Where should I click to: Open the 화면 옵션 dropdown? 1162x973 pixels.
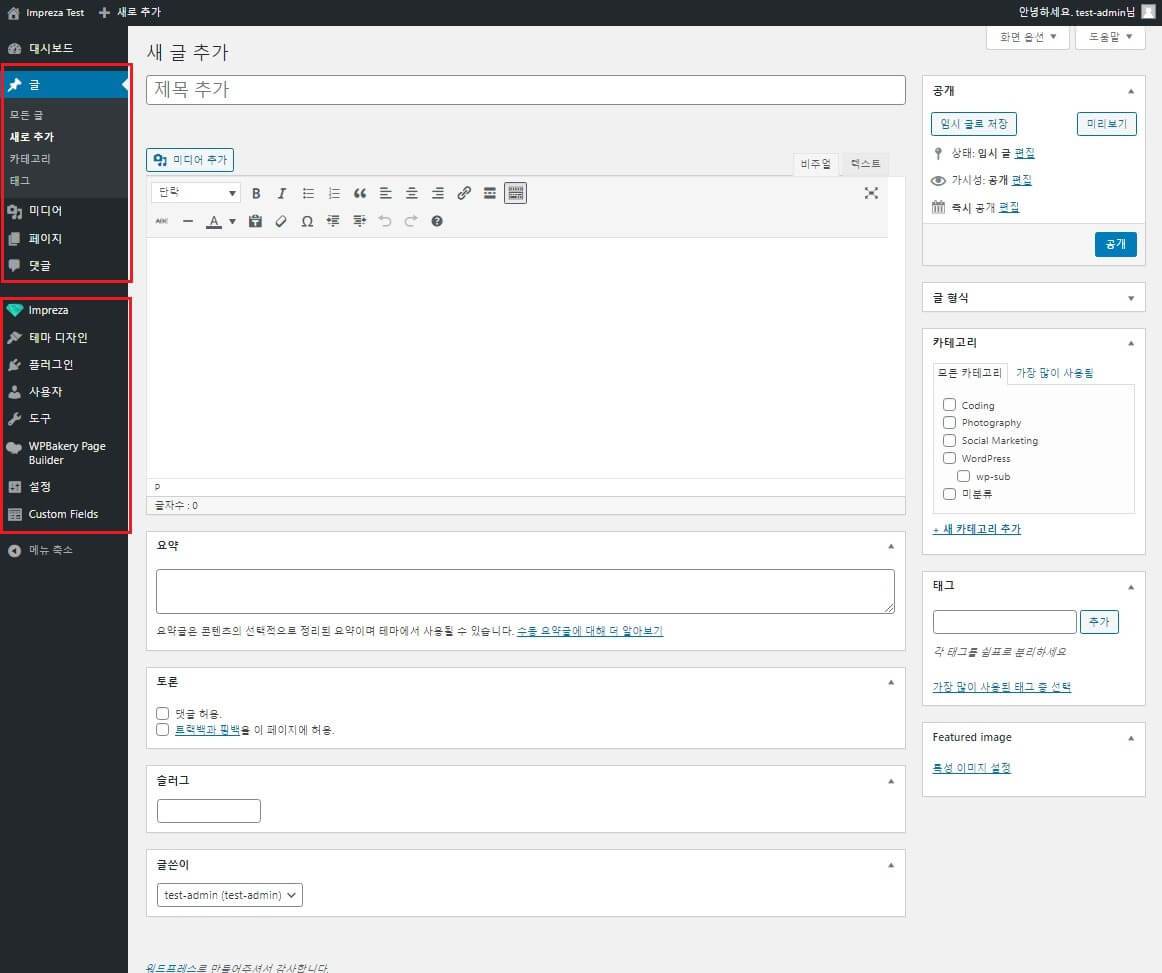pos(1027,37)
